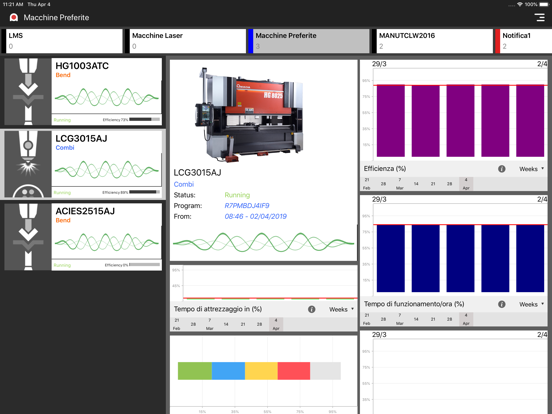The width and height of the screenshot is (552, 414).
Task: Switch to the Macchine Preferite tab
Action: (309, 41)
